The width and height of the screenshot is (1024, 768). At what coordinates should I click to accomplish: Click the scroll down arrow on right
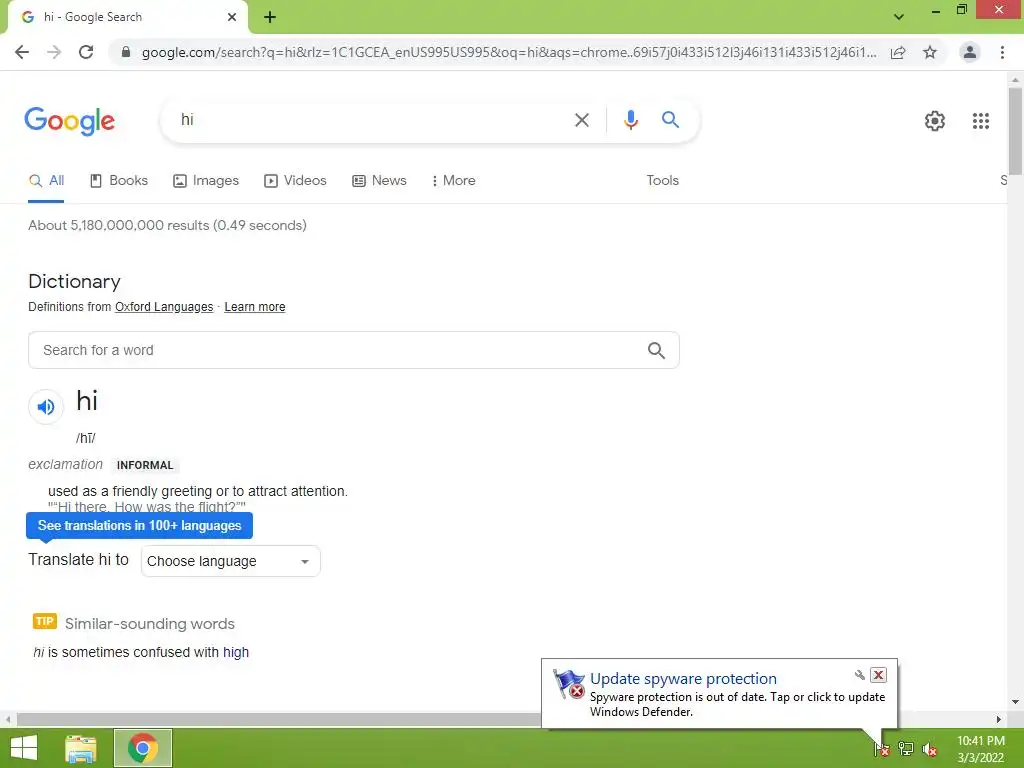point(1015,702)
